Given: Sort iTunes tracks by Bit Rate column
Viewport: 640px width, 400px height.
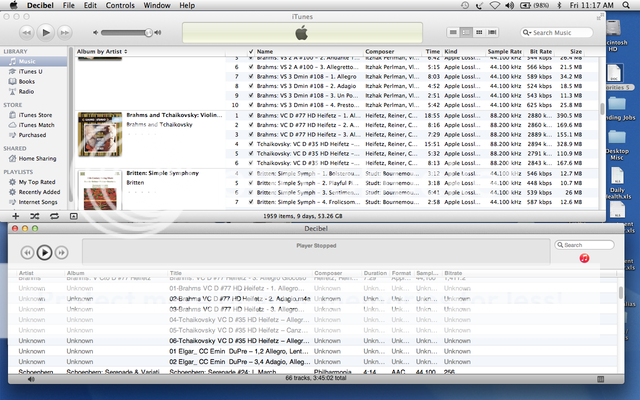Looking at the screenshot, I should pos(540,51).
